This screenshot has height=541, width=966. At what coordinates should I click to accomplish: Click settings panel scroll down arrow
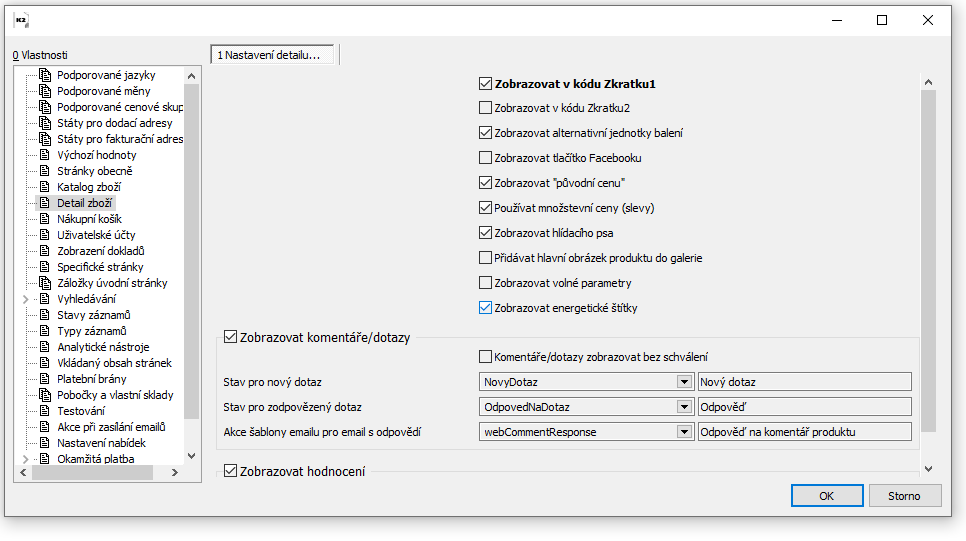coord(928,469)
